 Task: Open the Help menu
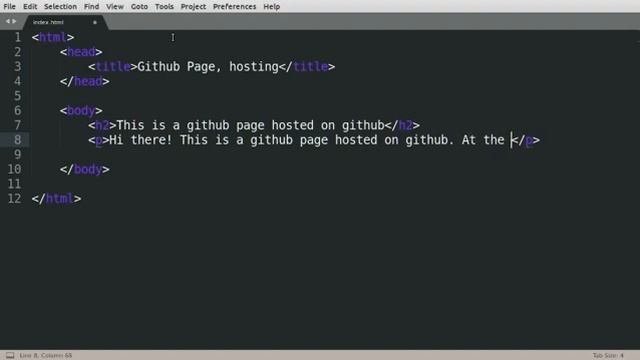point(271,7)
